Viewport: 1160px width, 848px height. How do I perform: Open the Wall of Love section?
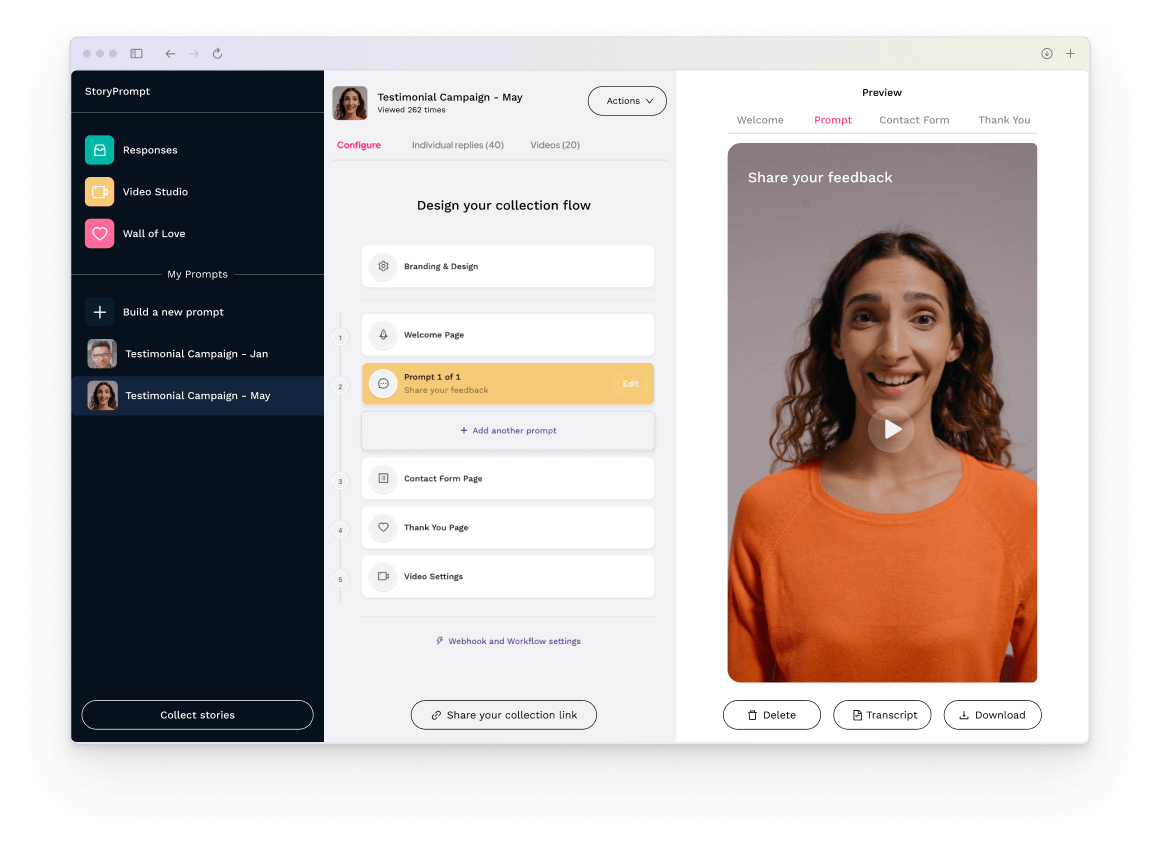tap(154, 234)
